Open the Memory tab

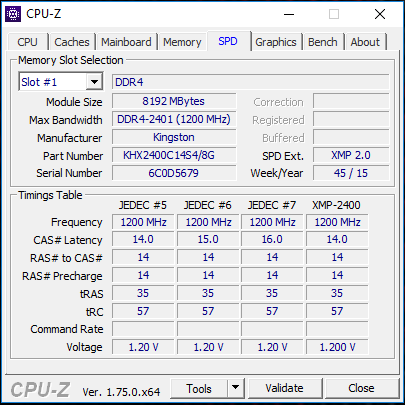[182, 42]
